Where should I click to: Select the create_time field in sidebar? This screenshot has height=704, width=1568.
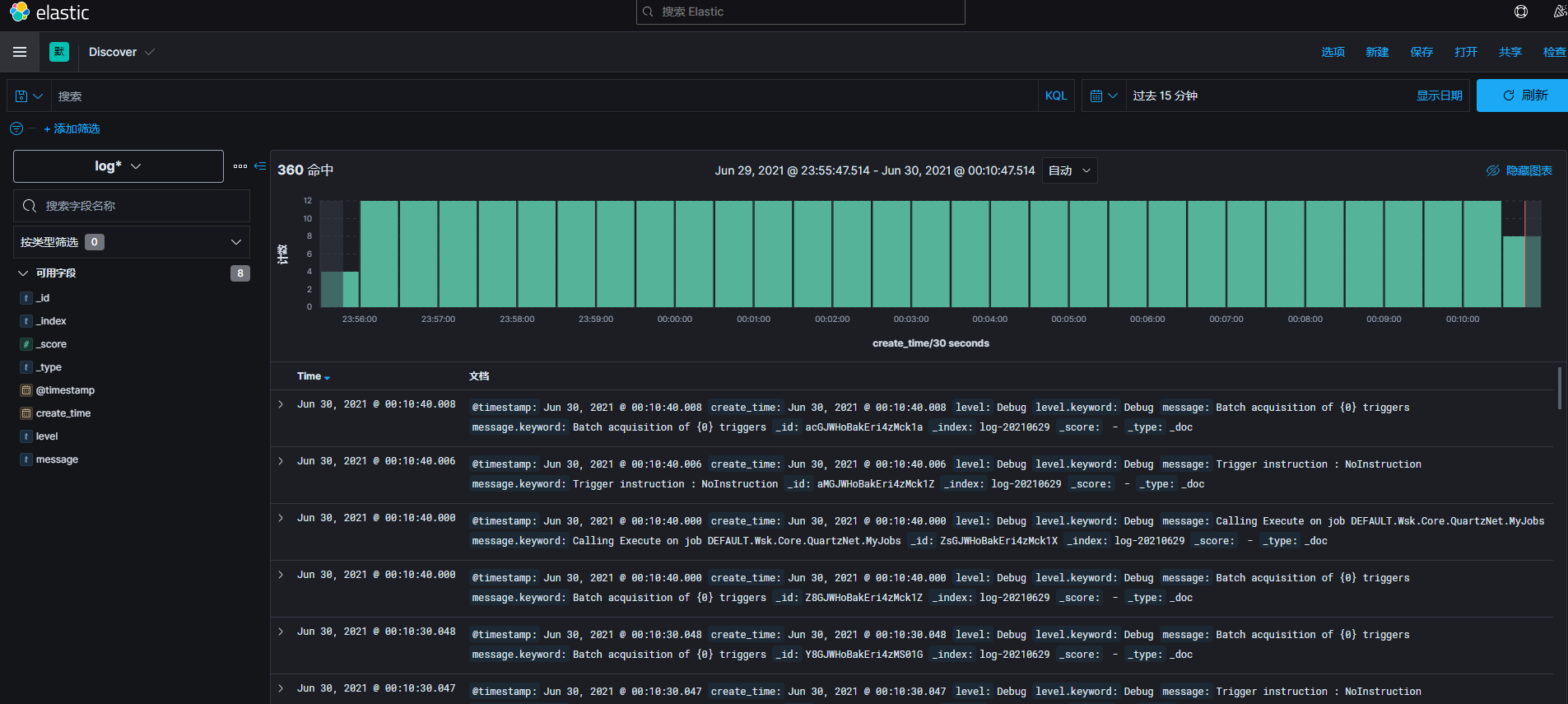63,413
